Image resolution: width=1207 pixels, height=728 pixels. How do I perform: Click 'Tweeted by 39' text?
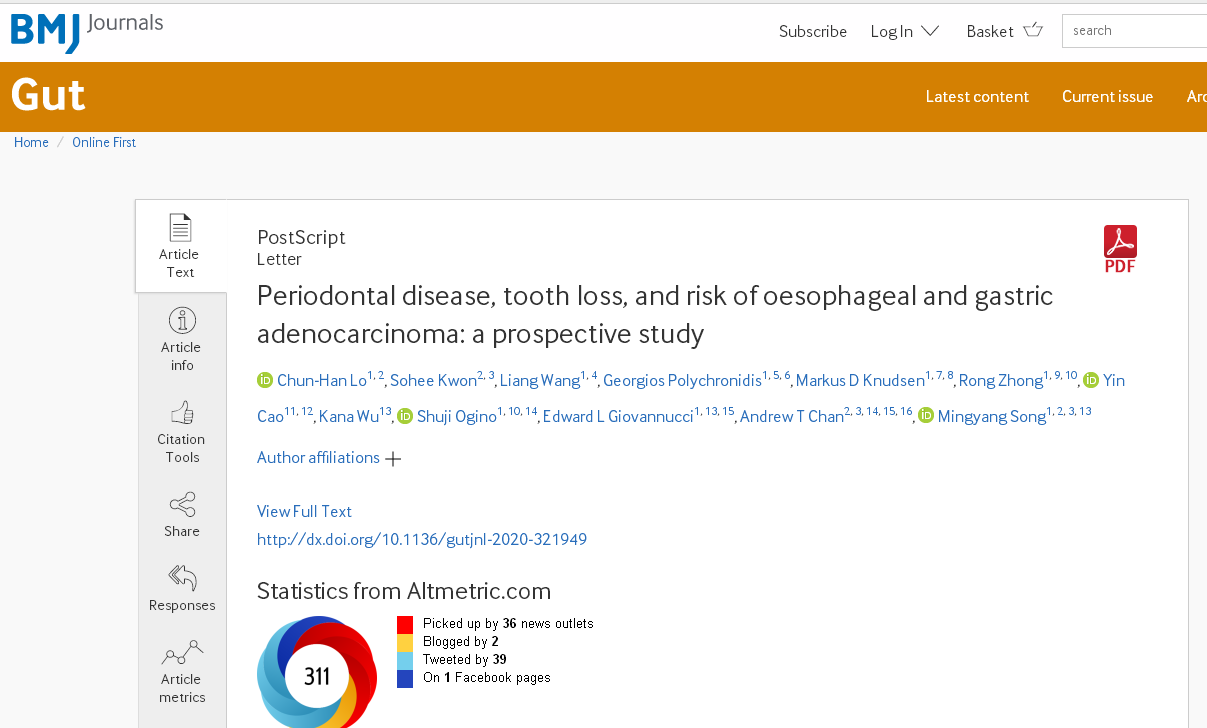465,660
